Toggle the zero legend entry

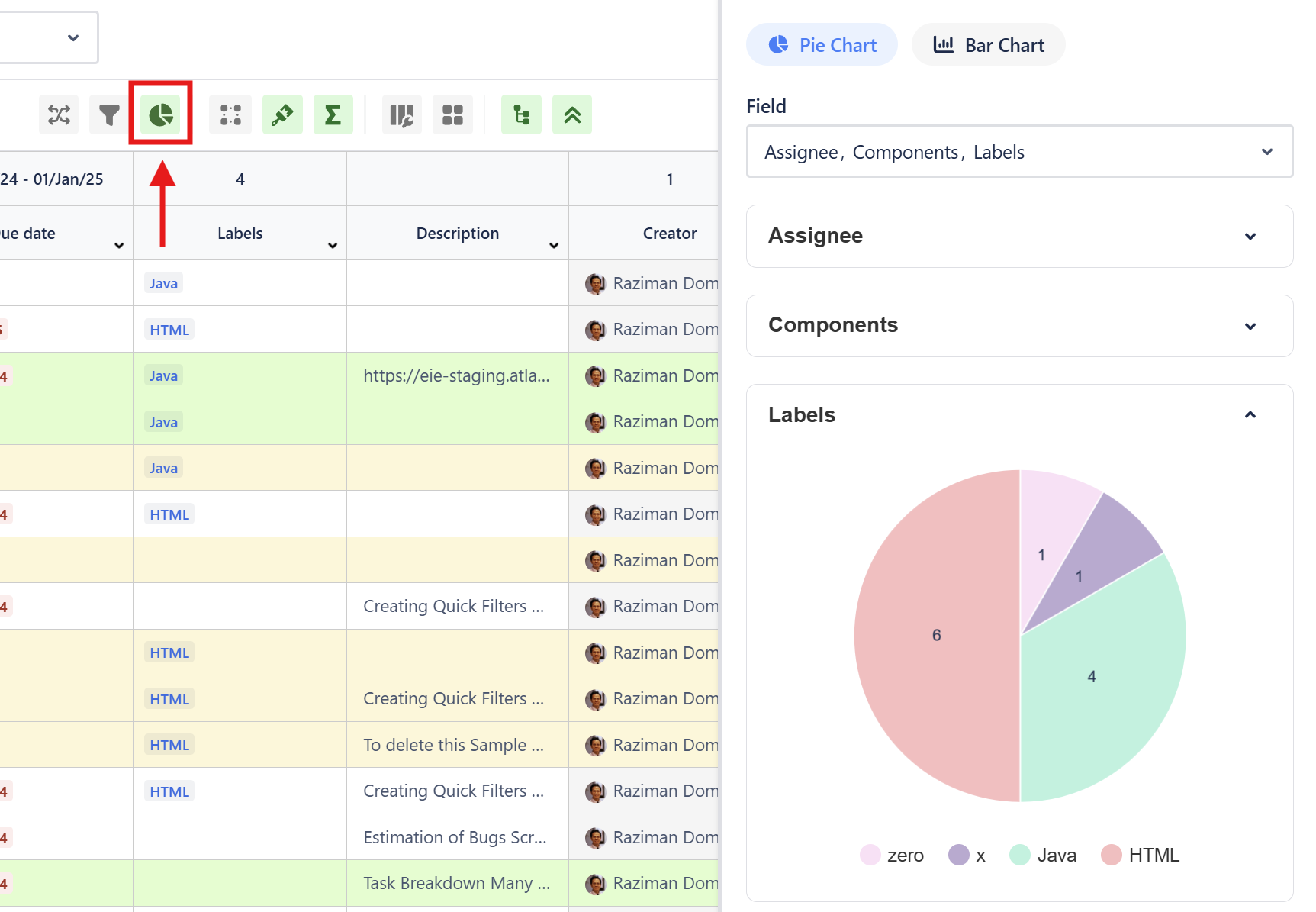(x=892, y=855)
